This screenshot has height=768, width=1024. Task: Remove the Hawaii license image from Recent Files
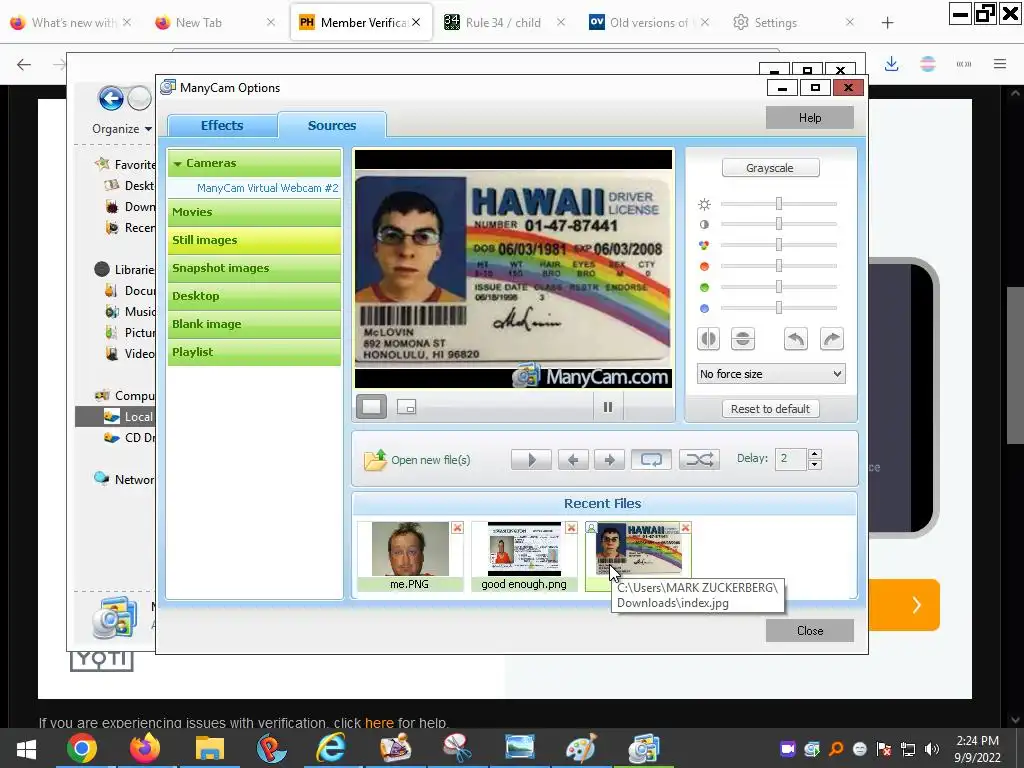pos(685,528)
